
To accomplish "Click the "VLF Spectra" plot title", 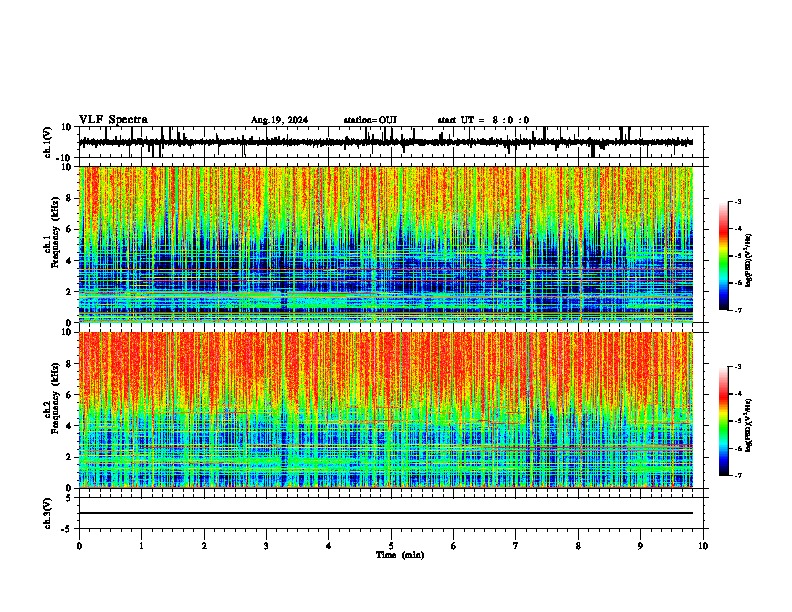I will 113,120.
